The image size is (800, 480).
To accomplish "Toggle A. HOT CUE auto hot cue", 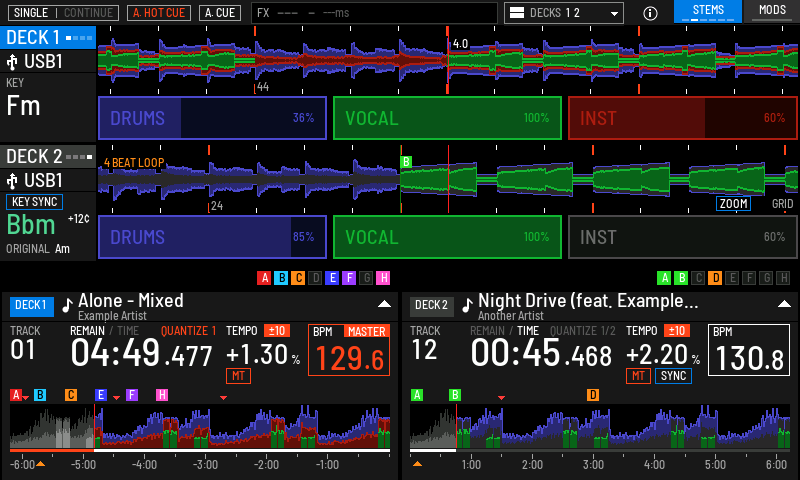I will point(159,13).
